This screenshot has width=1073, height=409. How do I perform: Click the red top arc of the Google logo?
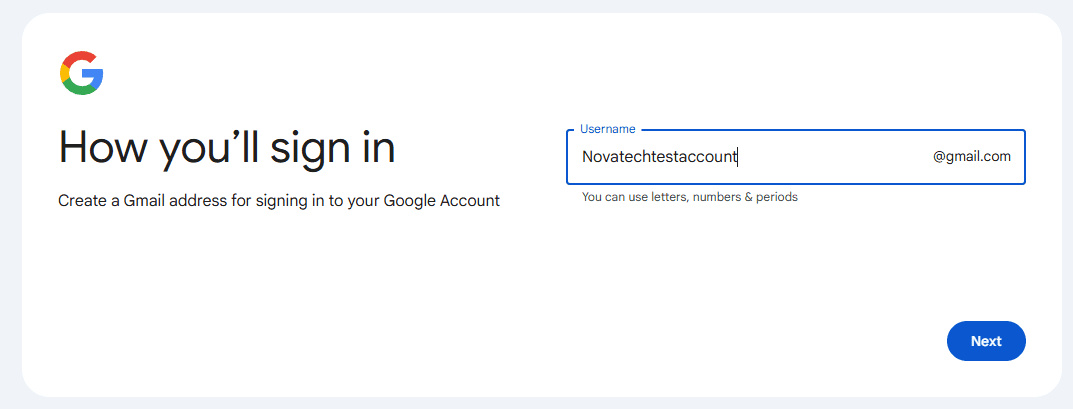coord(79,57)
